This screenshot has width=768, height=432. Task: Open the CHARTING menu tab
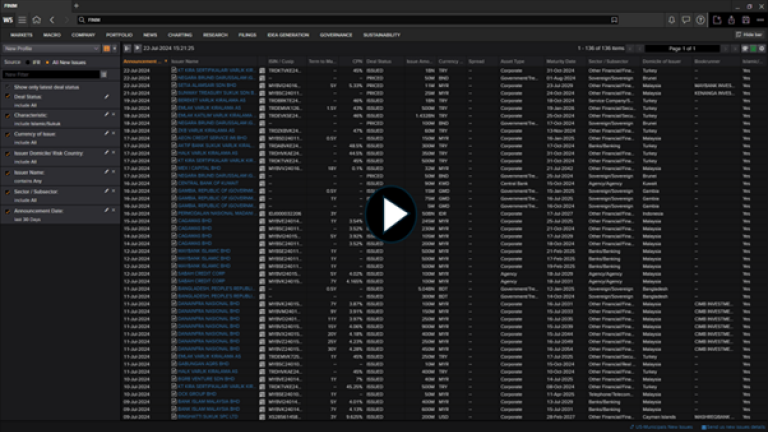click(x=180, y=34)
